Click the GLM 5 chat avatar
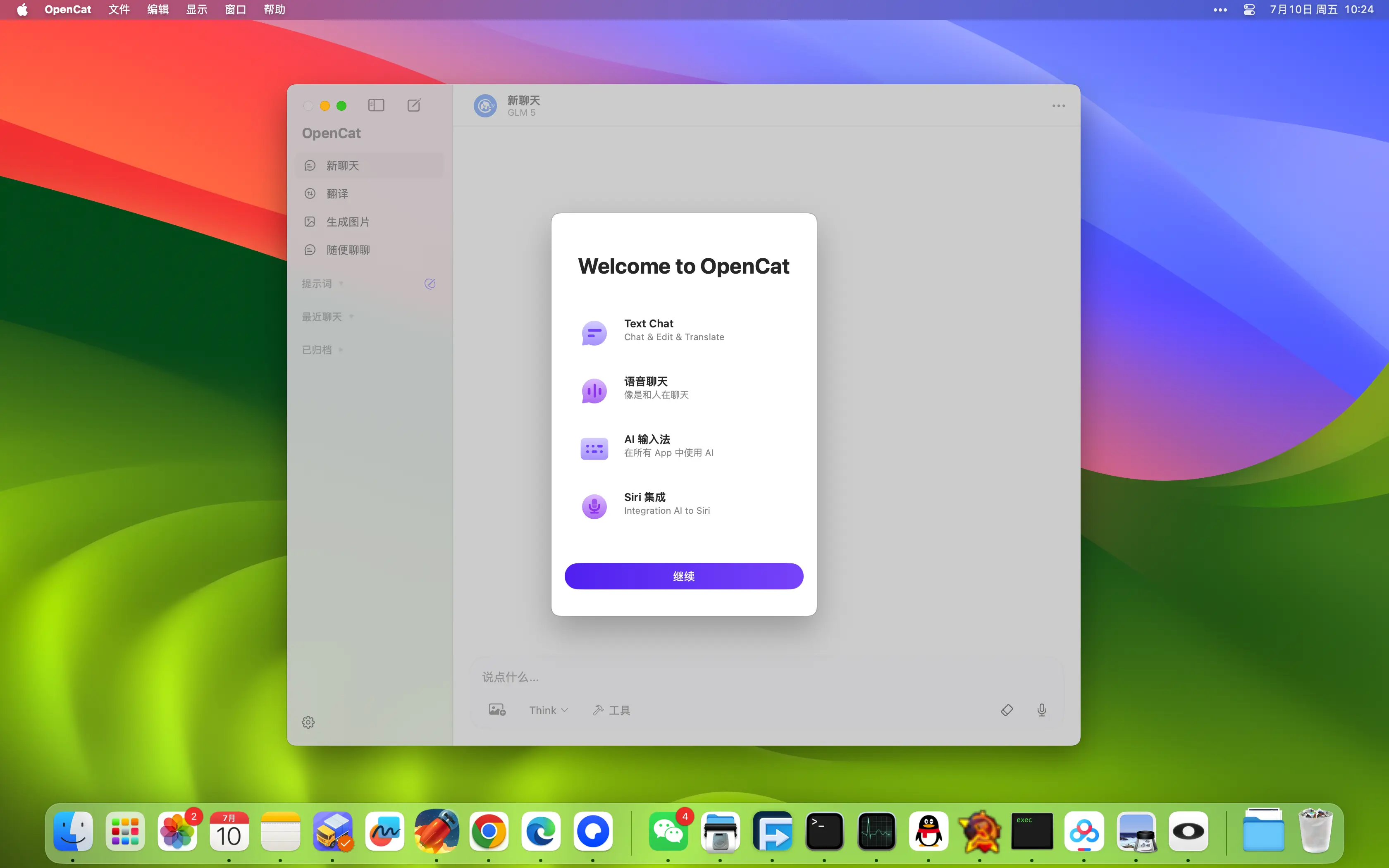This screenshot has height=868, width=1389. (485, 106)
